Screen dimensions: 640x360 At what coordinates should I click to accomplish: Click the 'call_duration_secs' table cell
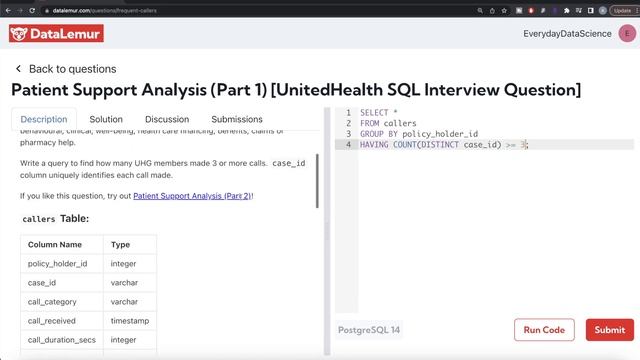62,340
